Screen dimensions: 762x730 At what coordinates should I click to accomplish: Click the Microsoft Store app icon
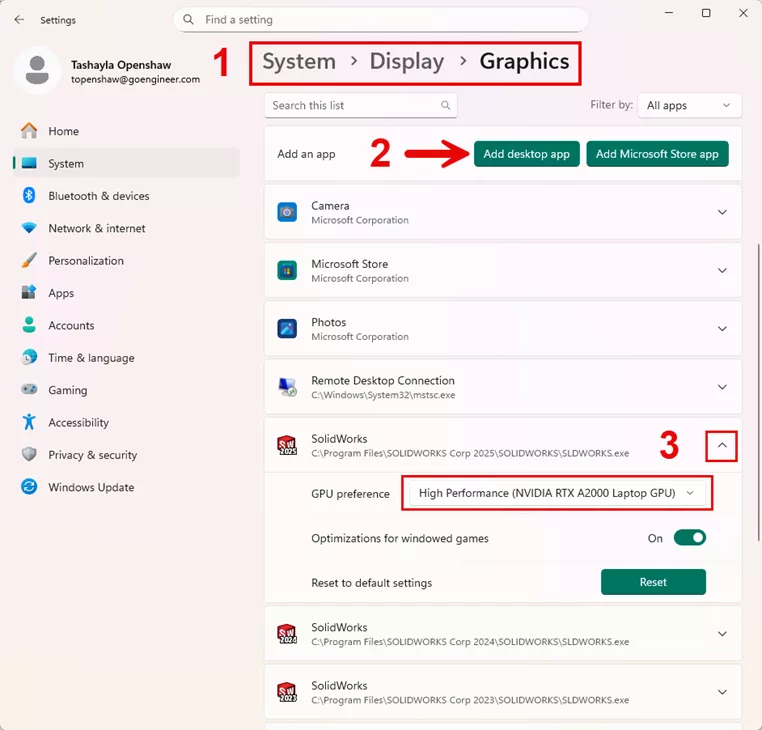click(287, 271)
